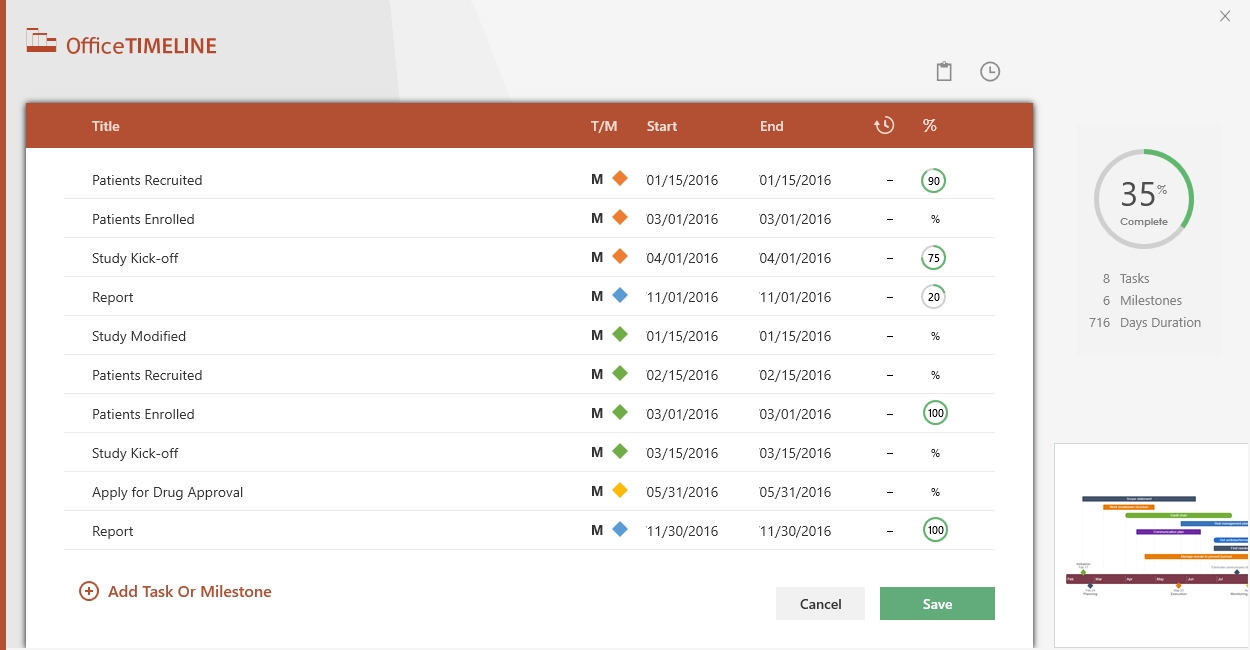Sort by the Title column header
The height and width of the screenshot is (650, 1250).
[106, 126]
